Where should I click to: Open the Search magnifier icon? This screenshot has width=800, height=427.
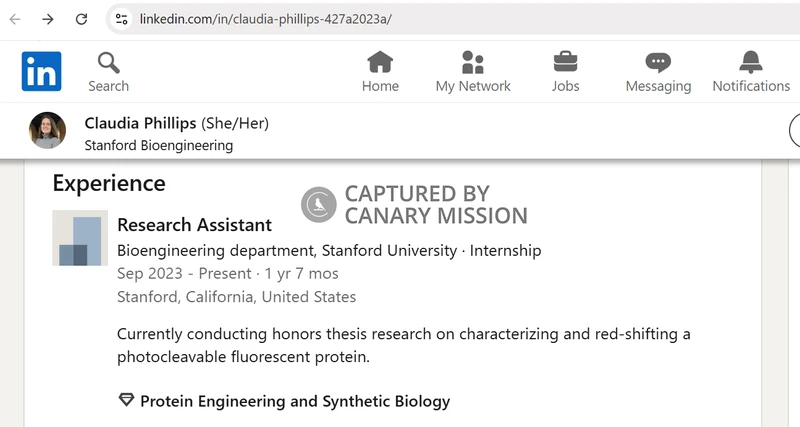click(x=108, y=63)
